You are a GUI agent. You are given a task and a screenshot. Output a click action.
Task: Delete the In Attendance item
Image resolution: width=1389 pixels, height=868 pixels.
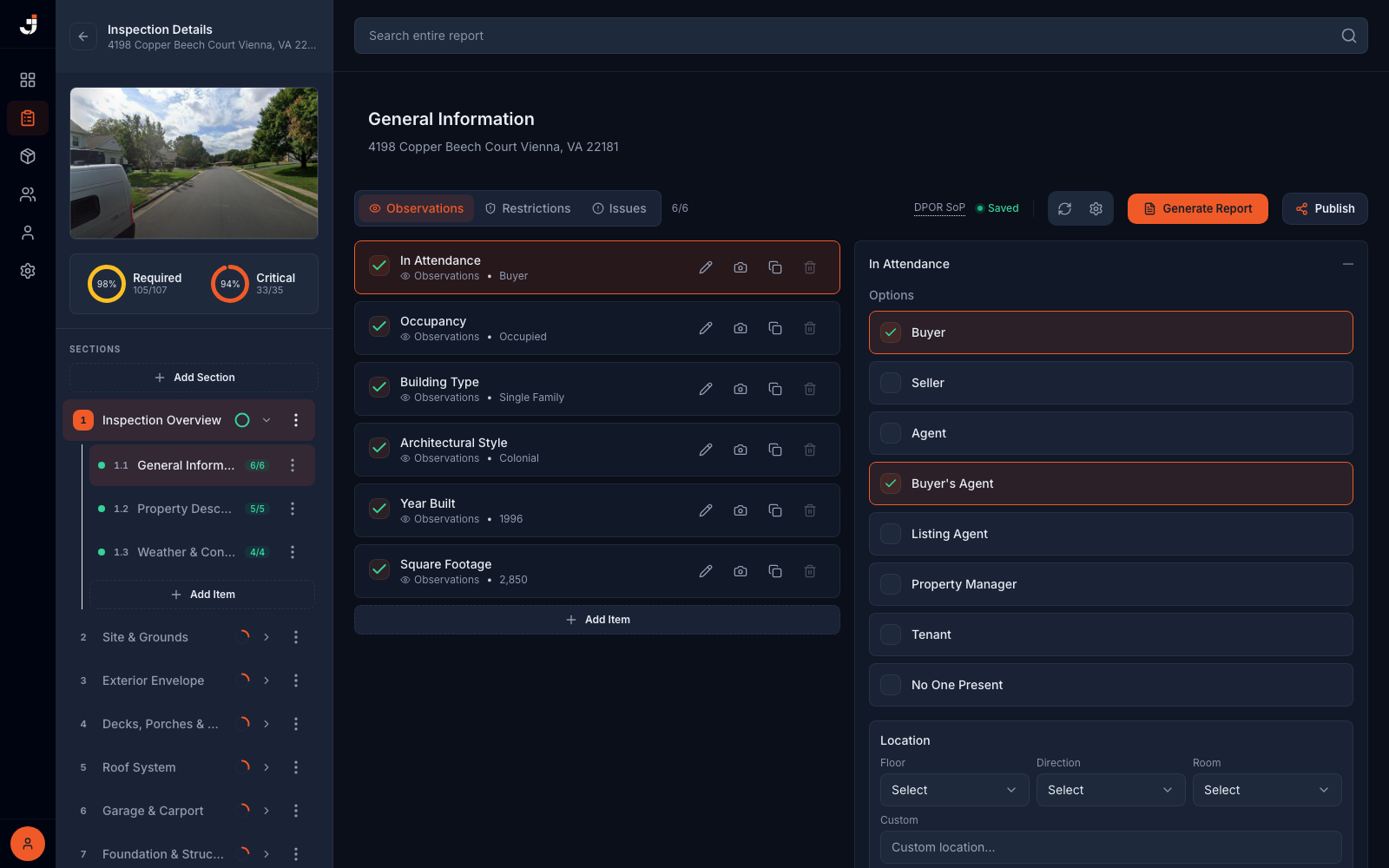pyautogui.click(x=810, y=267)
